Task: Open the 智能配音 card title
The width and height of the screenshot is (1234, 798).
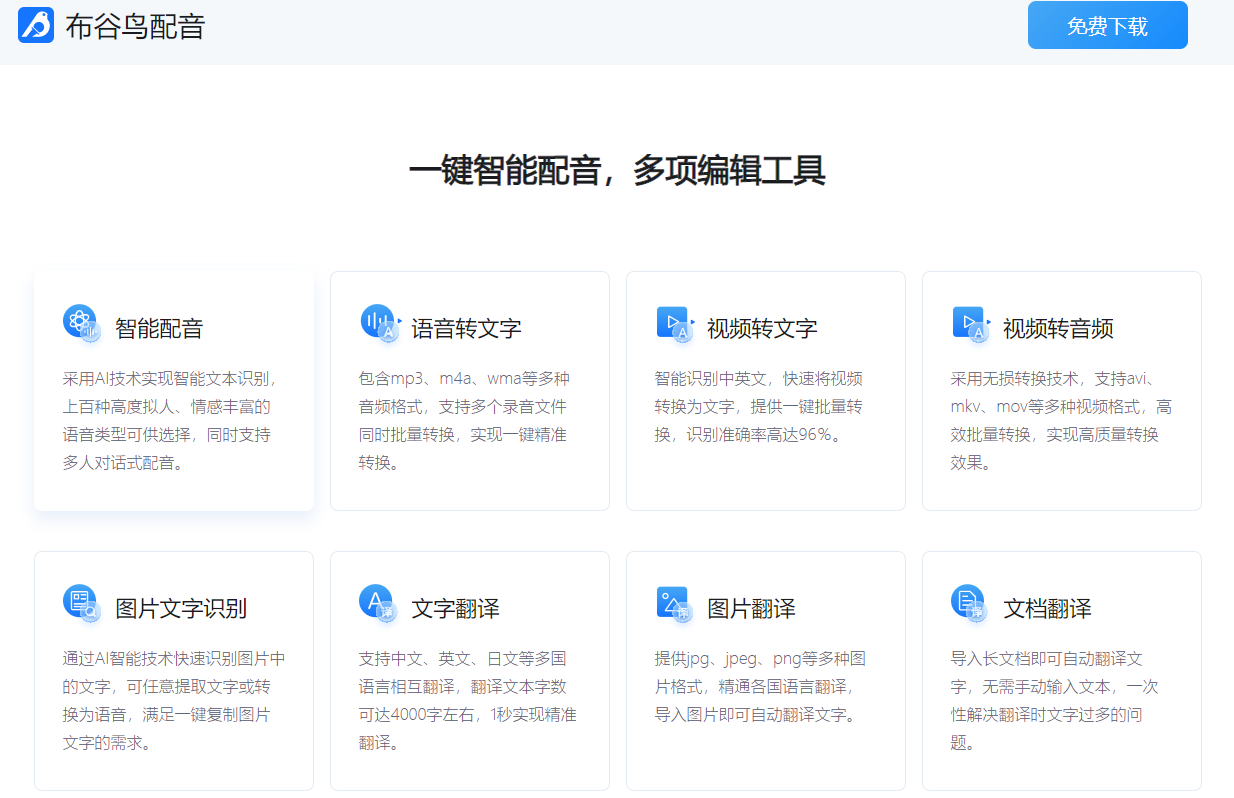Action: pos(159,328)
